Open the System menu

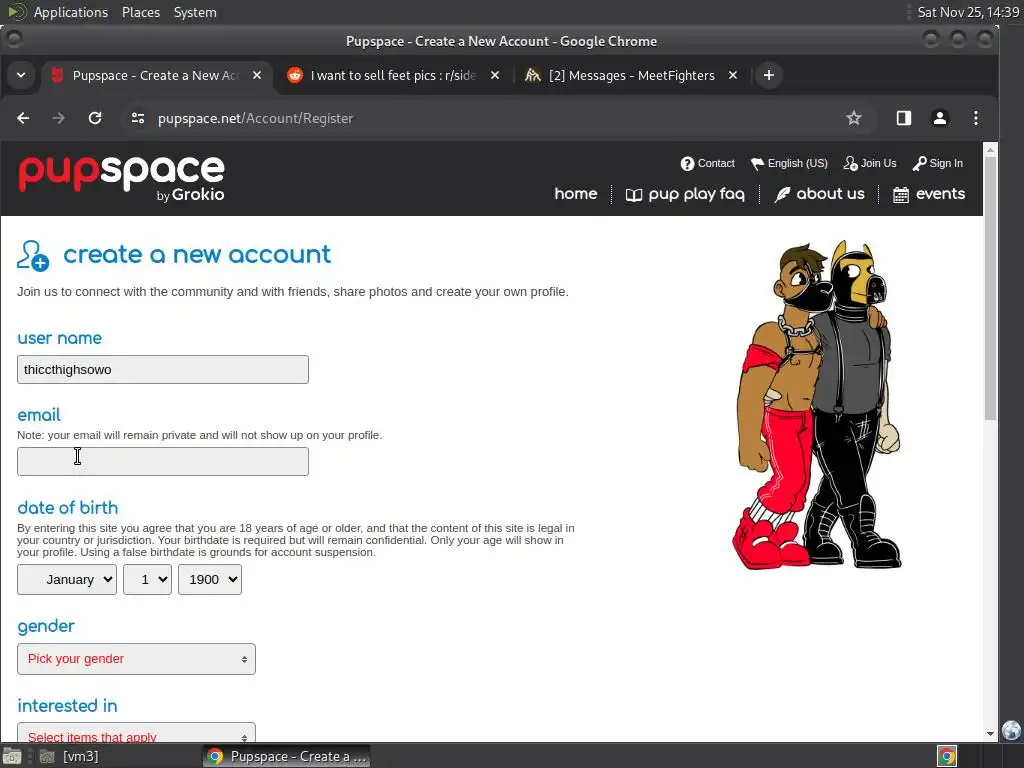(195, 12)
